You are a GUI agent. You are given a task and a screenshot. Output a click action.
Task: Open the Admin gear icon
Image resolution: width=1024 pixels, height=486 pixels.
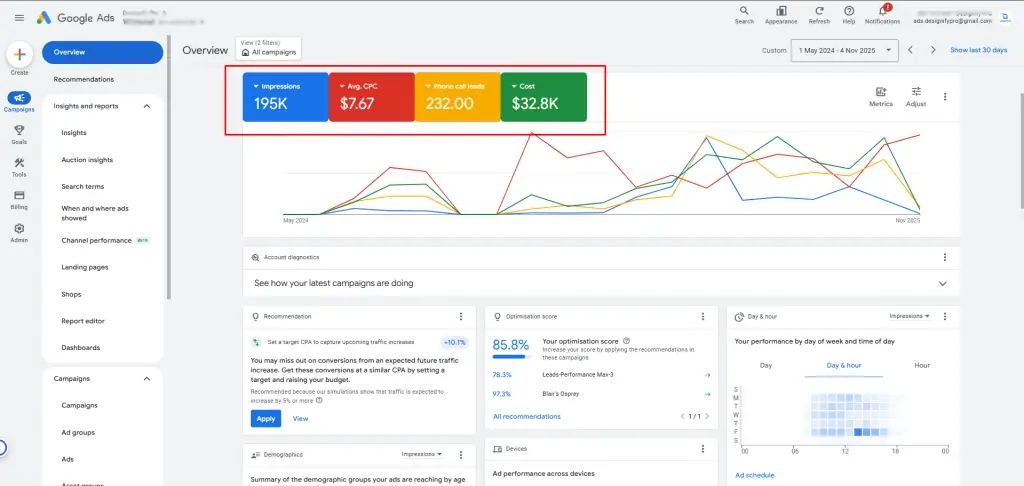[20, 228]
